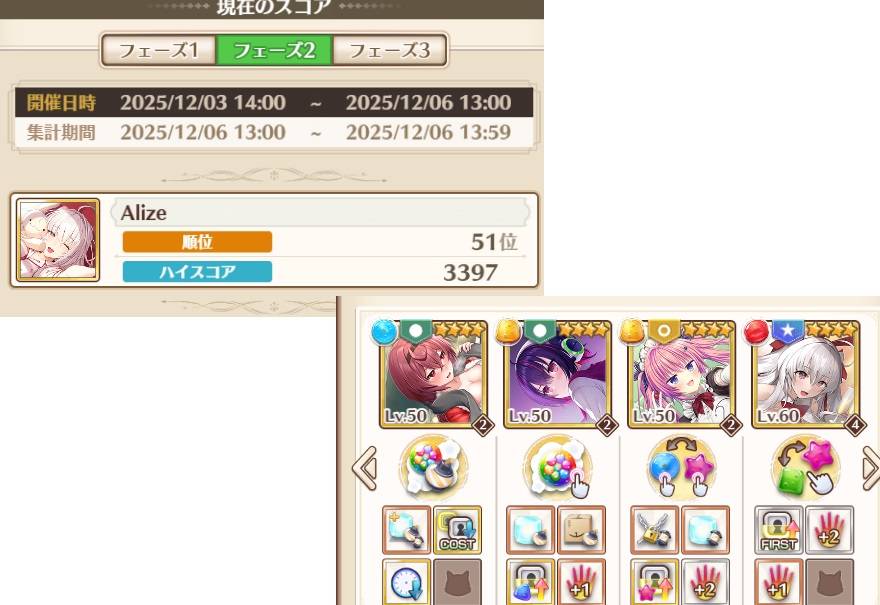
Task: Switch to the フェーズ1 tab
Action: 159,51
